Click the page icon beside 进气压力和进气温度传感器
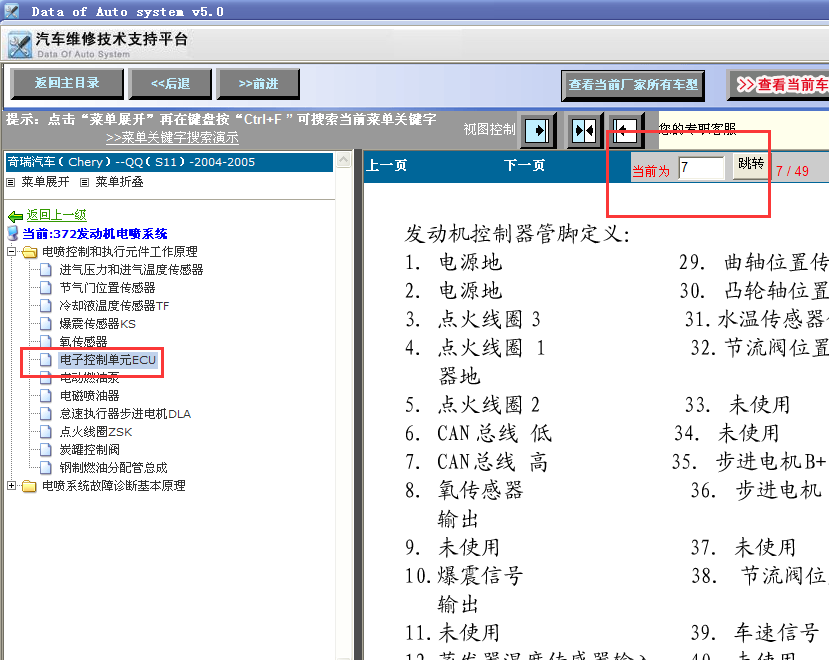Viewport: 829px width, 660px height. pos(46,270)
